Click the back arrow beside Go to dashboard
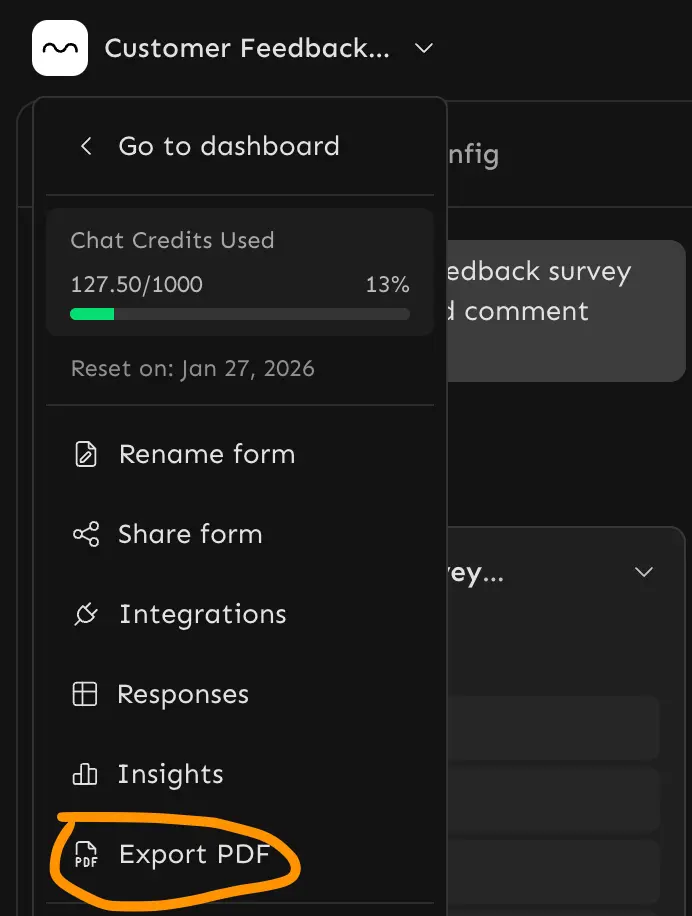Viewport: 692px width, 916px height. point(86,146)
